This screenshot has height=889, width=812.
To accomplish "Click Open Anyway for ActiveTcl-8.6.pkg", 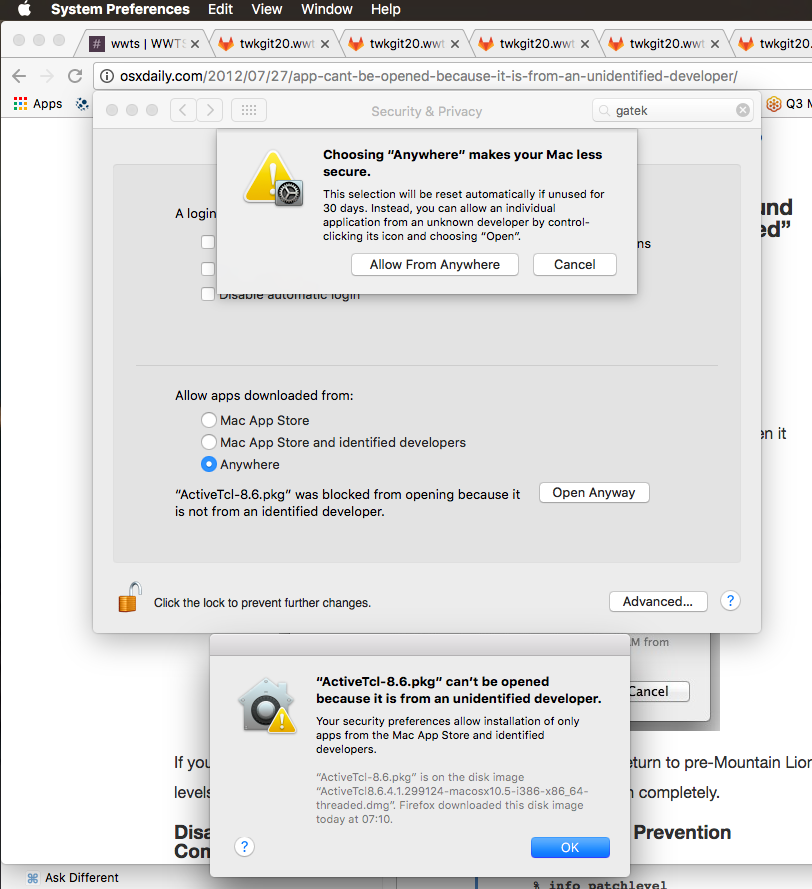I will (594, 493).
